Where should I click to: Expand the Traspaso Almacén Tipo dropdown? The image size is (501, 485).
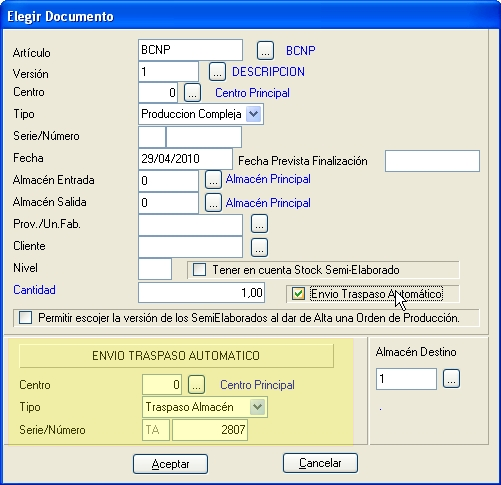[x=258, y=407]
